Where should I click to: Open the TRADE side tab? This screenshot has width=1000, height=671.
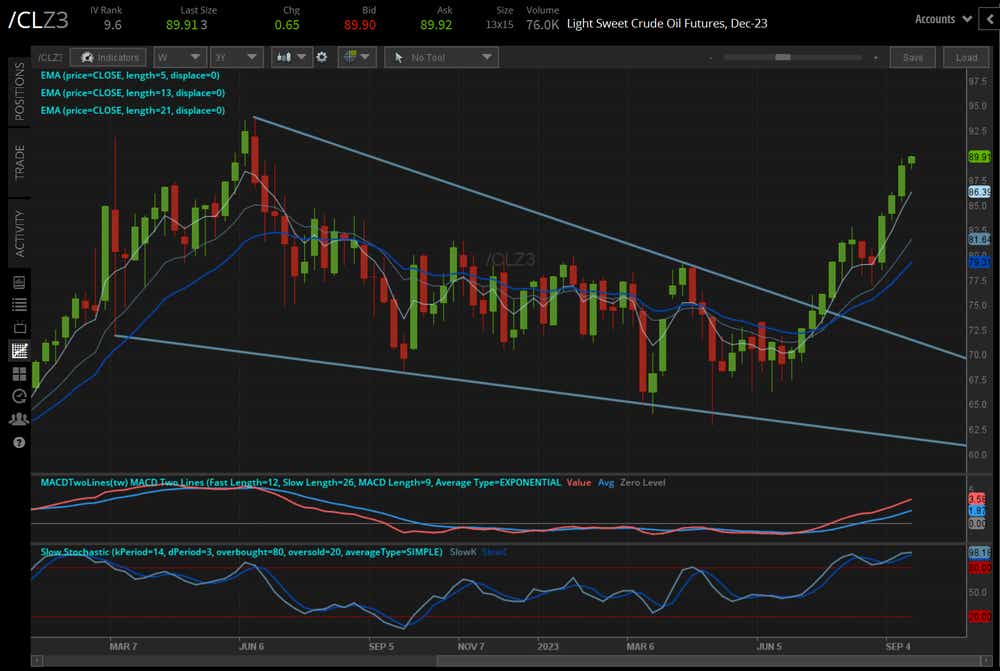coord(20,162)
